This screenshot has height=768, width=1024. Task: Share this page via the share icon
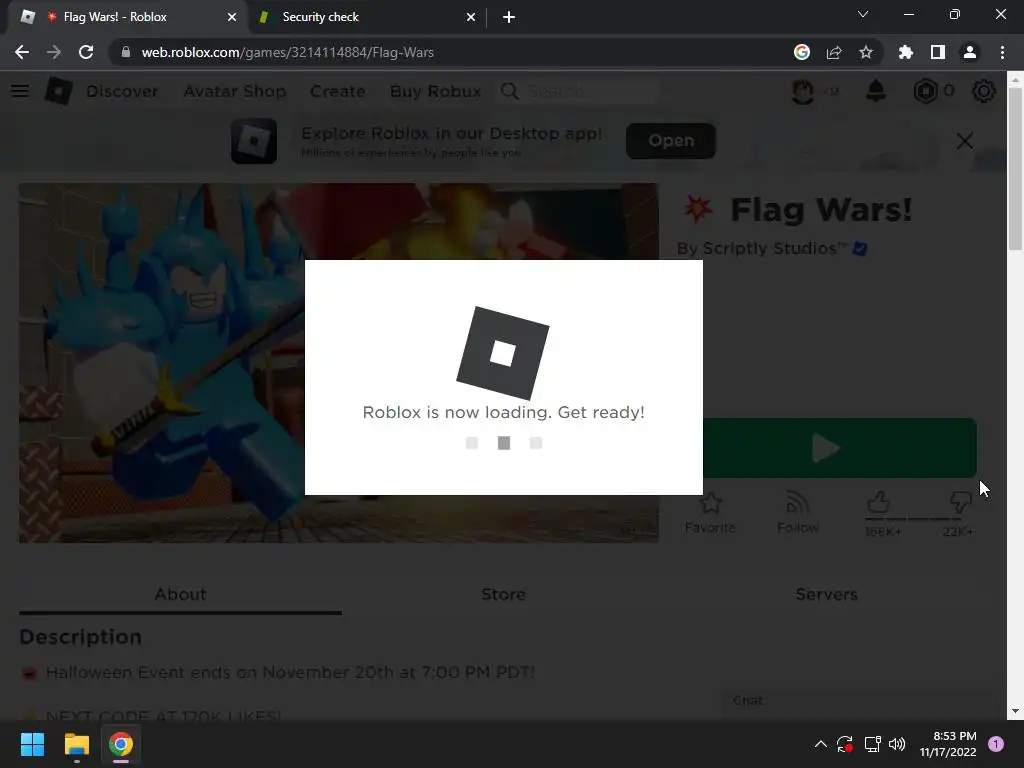(834, 52)
